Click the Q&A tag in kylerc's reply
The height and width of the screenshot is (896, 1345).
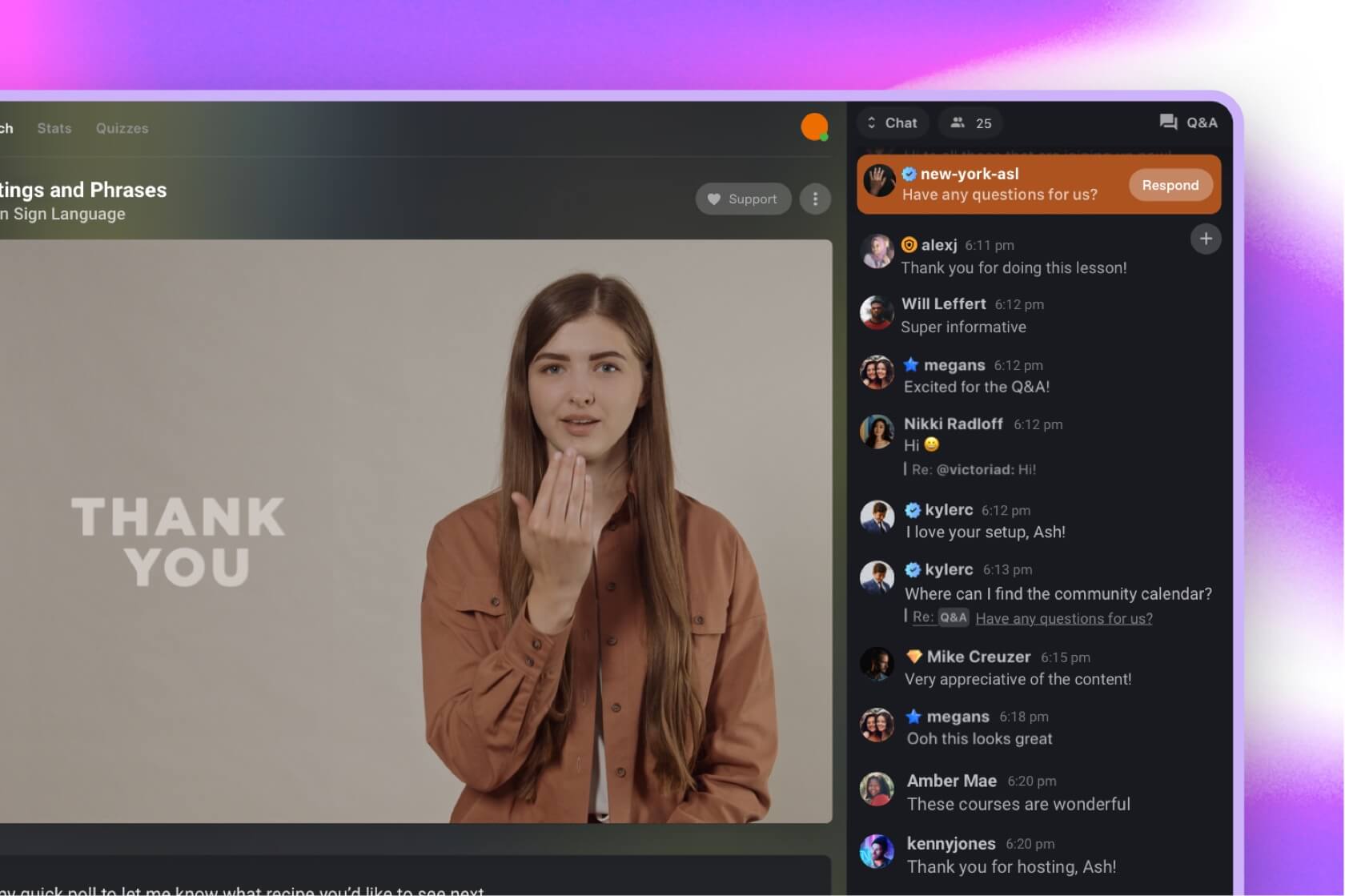[x=953, y=617]
